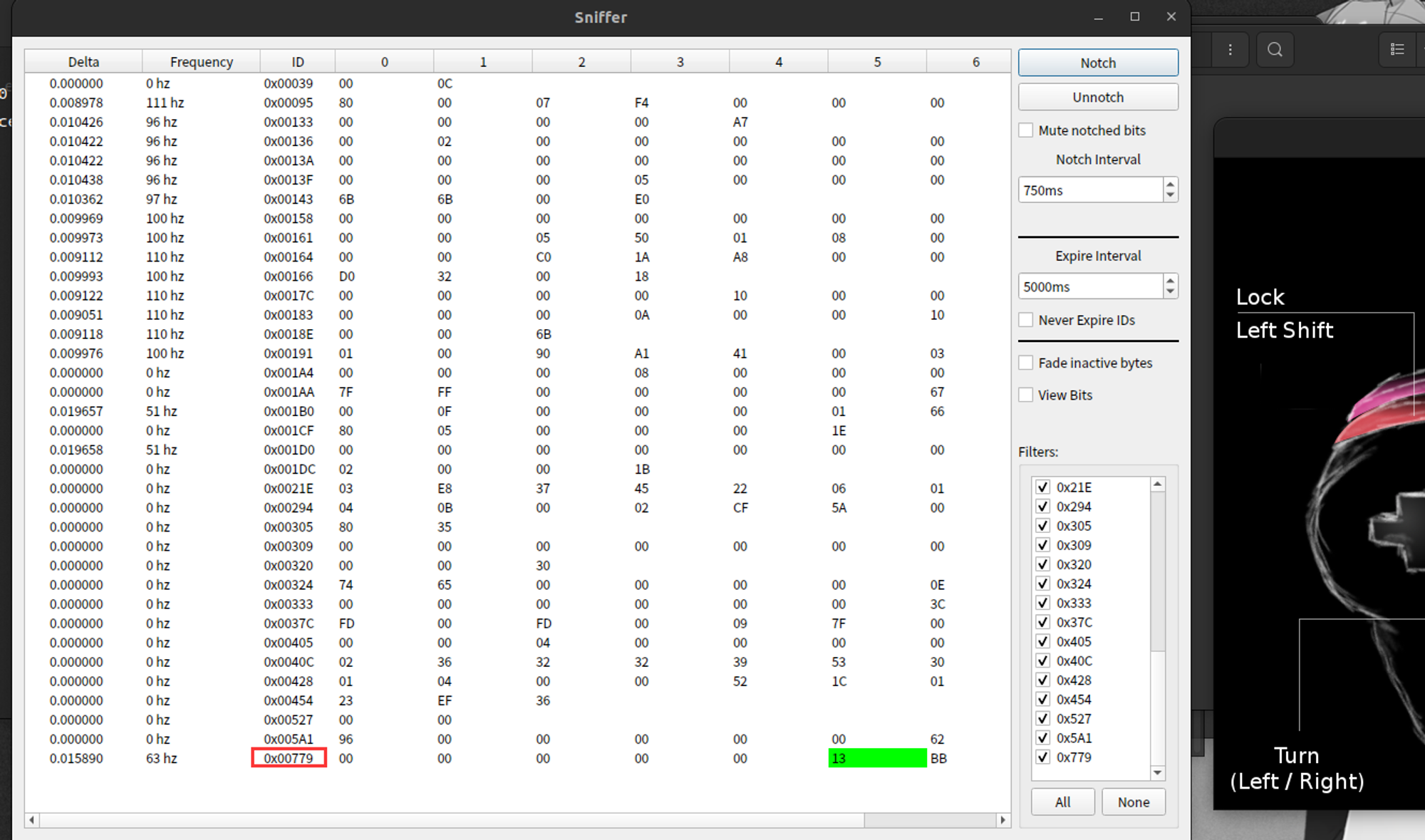This screenshot has width=1425, height=840.
Task: Select ID 0x0040C in the table
Action: pyautogui.click(x=289, y=662)
